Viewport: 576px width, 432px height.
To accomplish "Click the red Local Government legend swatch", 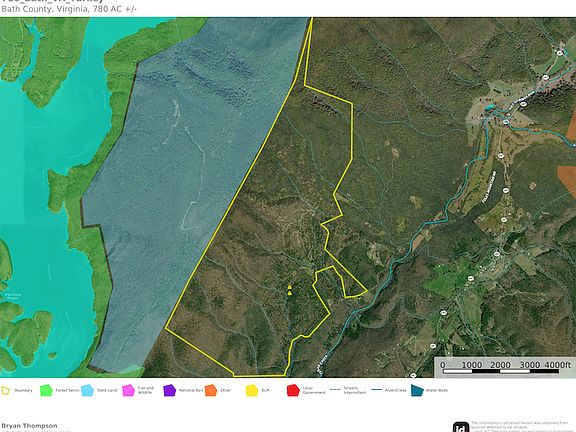I will [293, 390].
